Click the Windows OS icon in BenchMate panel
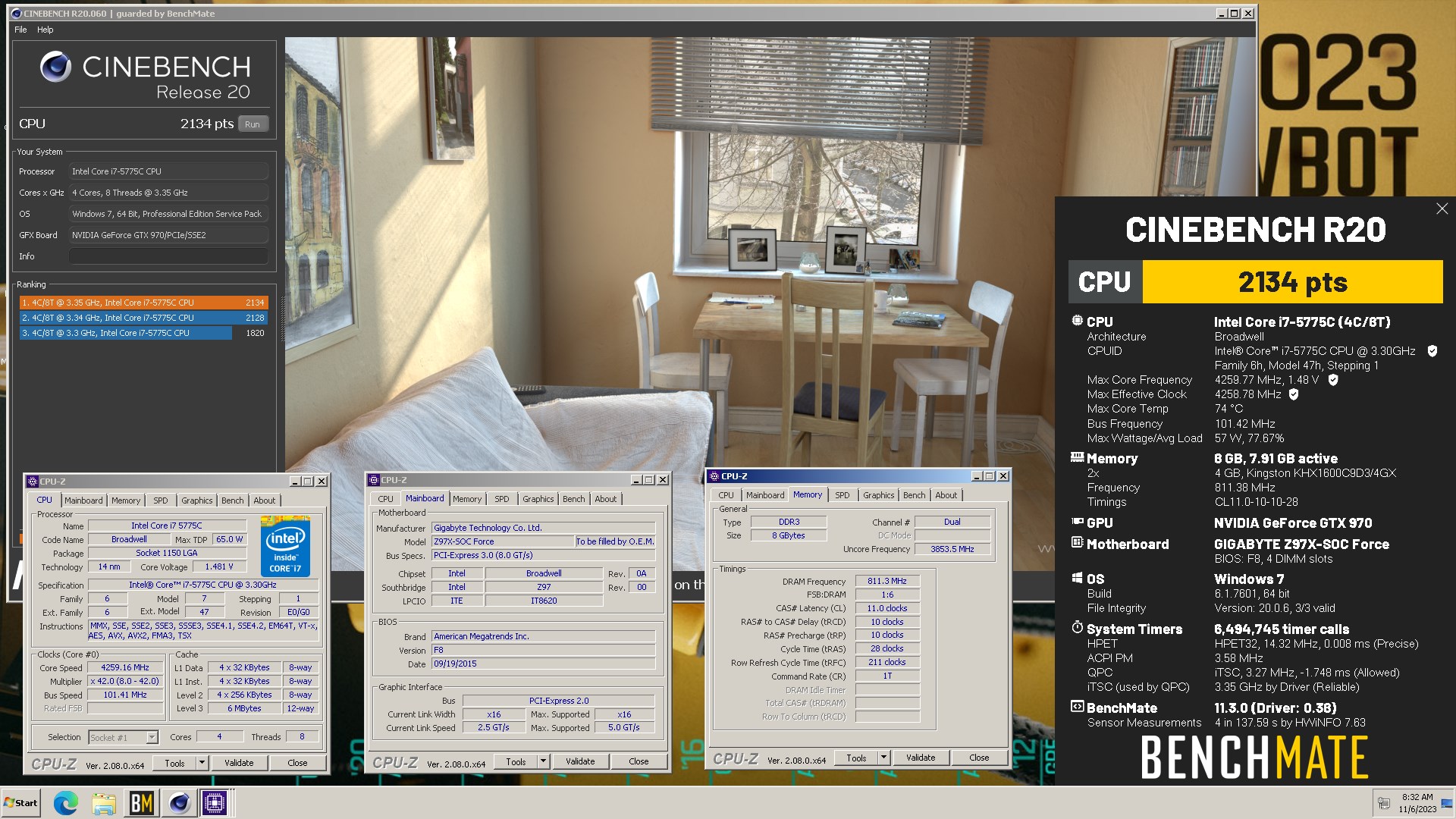The image size is (1456, 819). (x=1077, y=578)
